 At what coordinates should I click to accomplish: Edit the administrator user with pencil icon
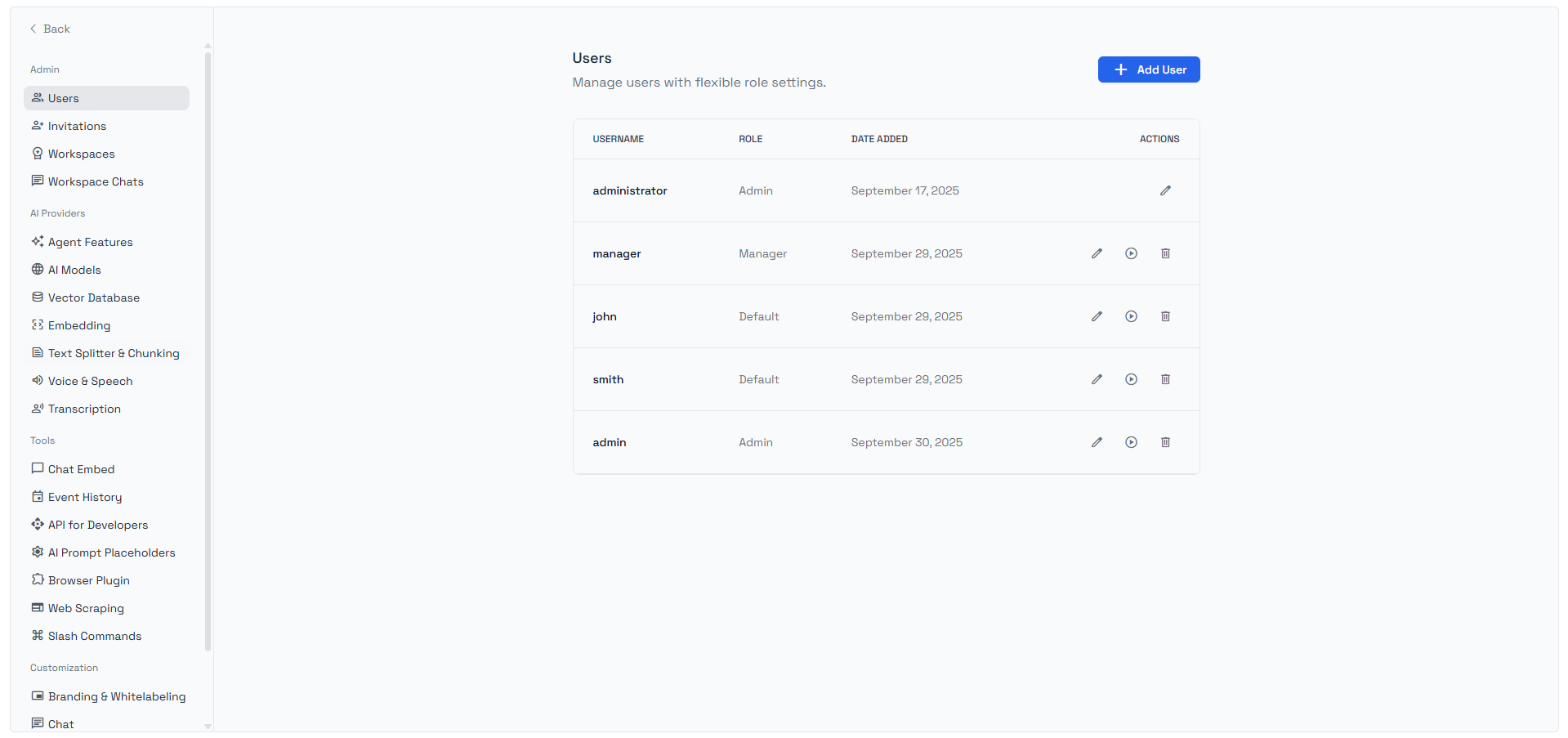(1165, 190)
